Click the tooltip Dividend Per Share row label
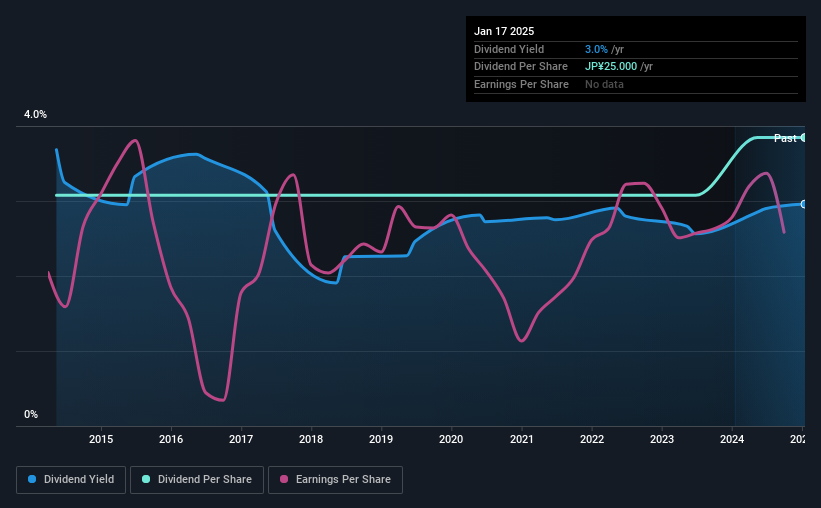This screenshot has height=508, width=821. click(x=520, y=67)
